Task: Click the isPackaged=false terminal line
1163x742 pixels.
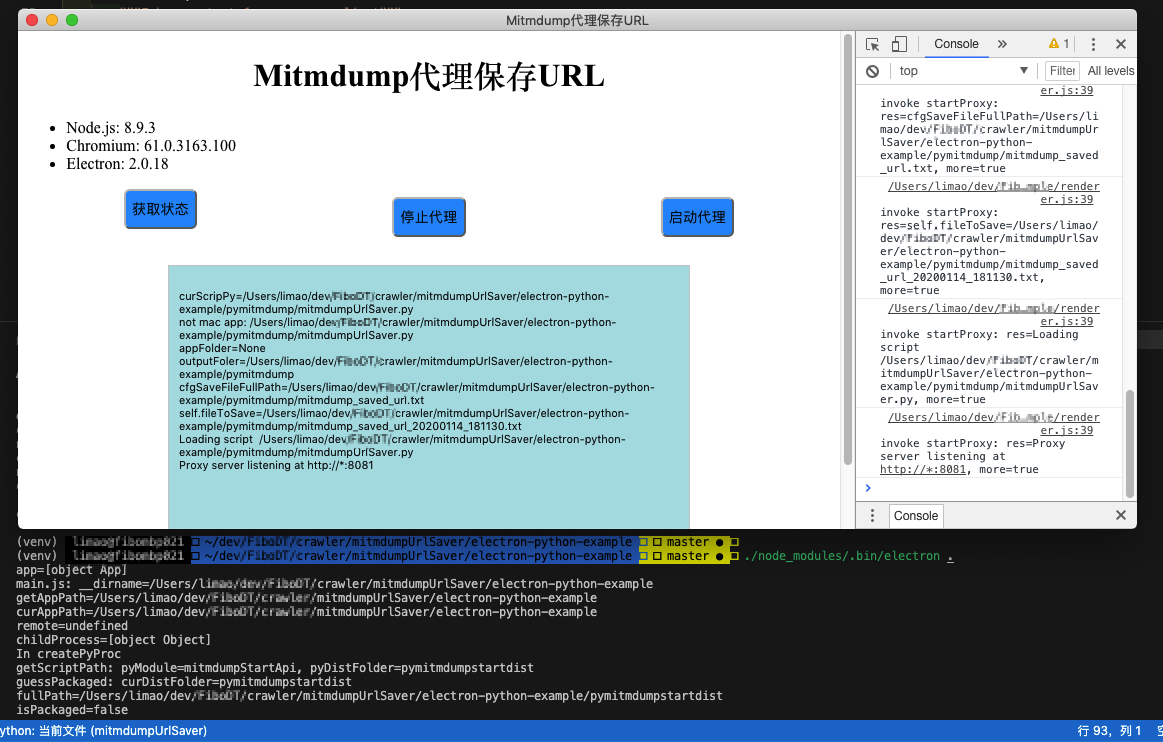Action: [72, 710]
